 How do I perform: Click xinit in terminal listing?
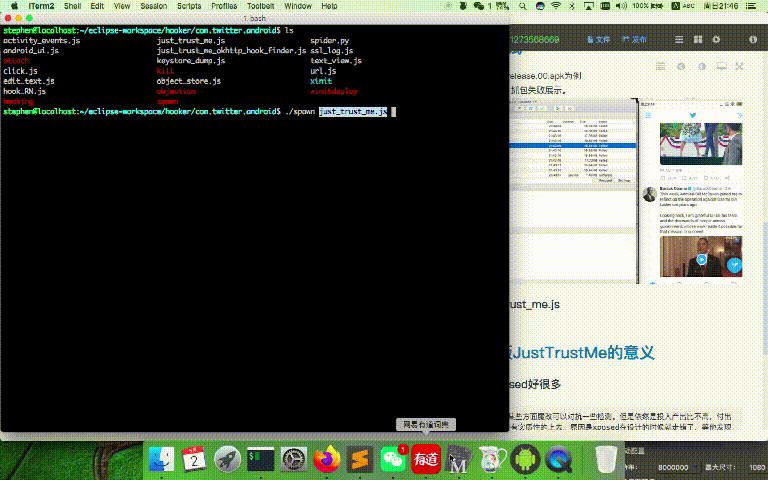(321, 81)
